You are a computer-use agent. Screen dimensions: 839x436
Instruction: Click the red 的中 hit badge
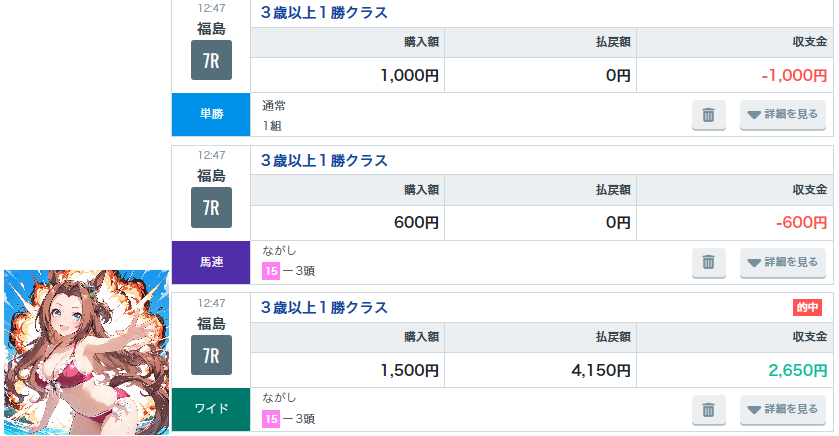pos(807,307)
